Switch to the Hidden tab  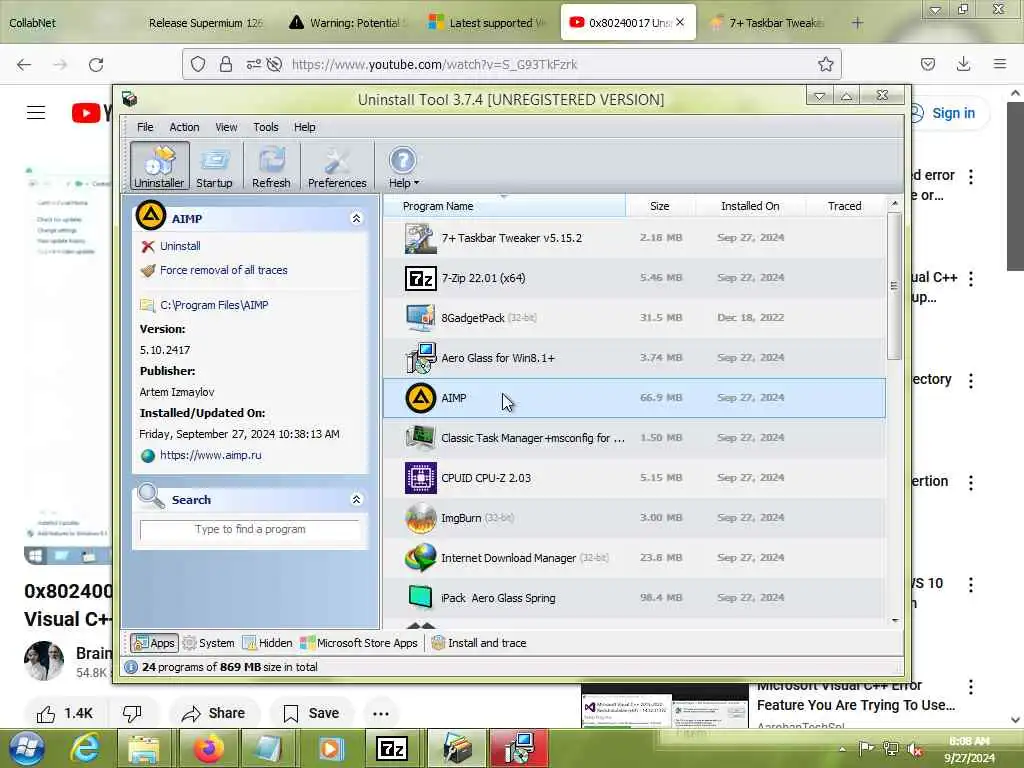coord(268,643)
